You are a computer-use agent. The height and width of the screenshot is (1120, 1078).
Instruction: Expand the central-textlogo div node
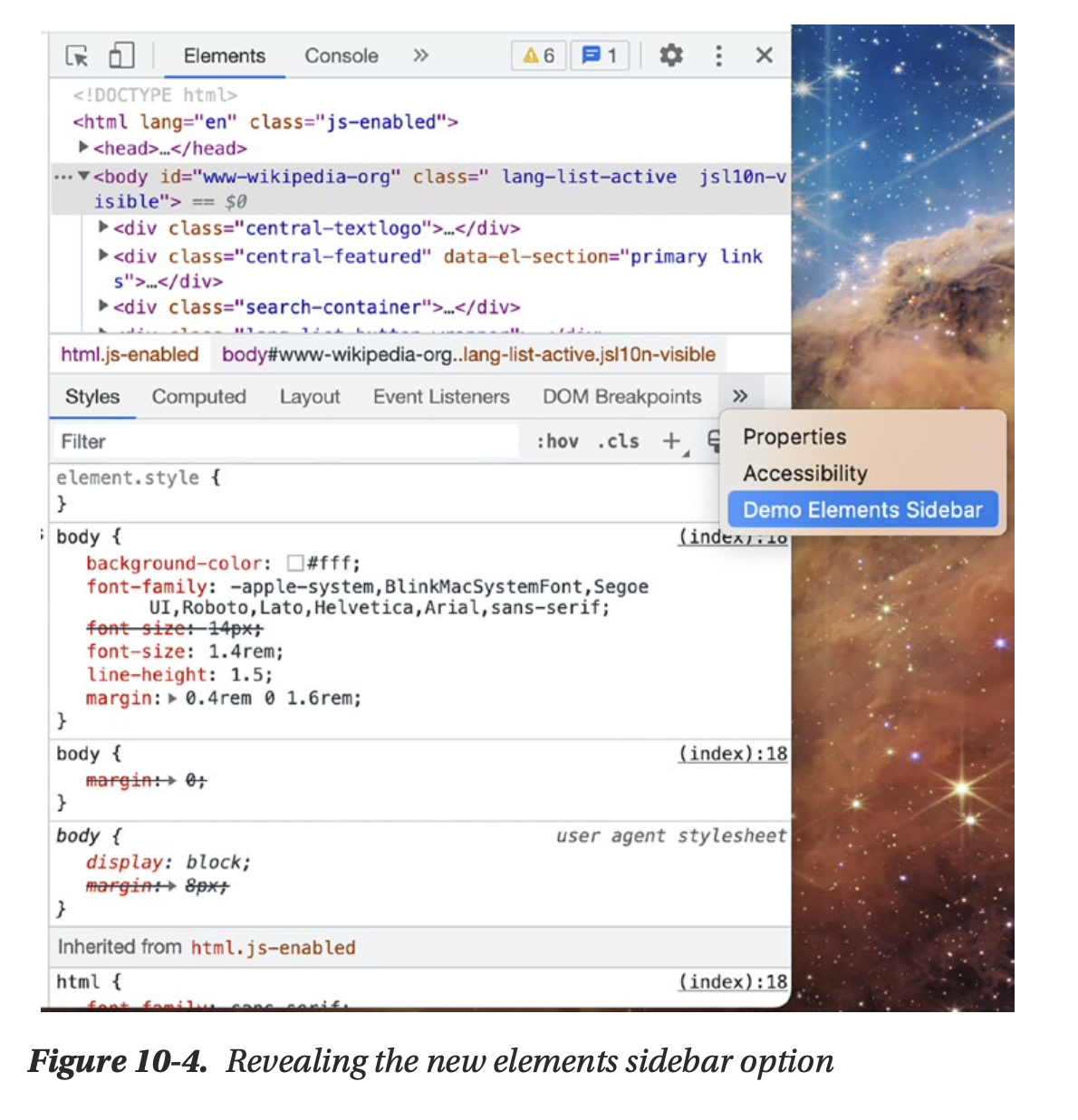tap(104, 227)
